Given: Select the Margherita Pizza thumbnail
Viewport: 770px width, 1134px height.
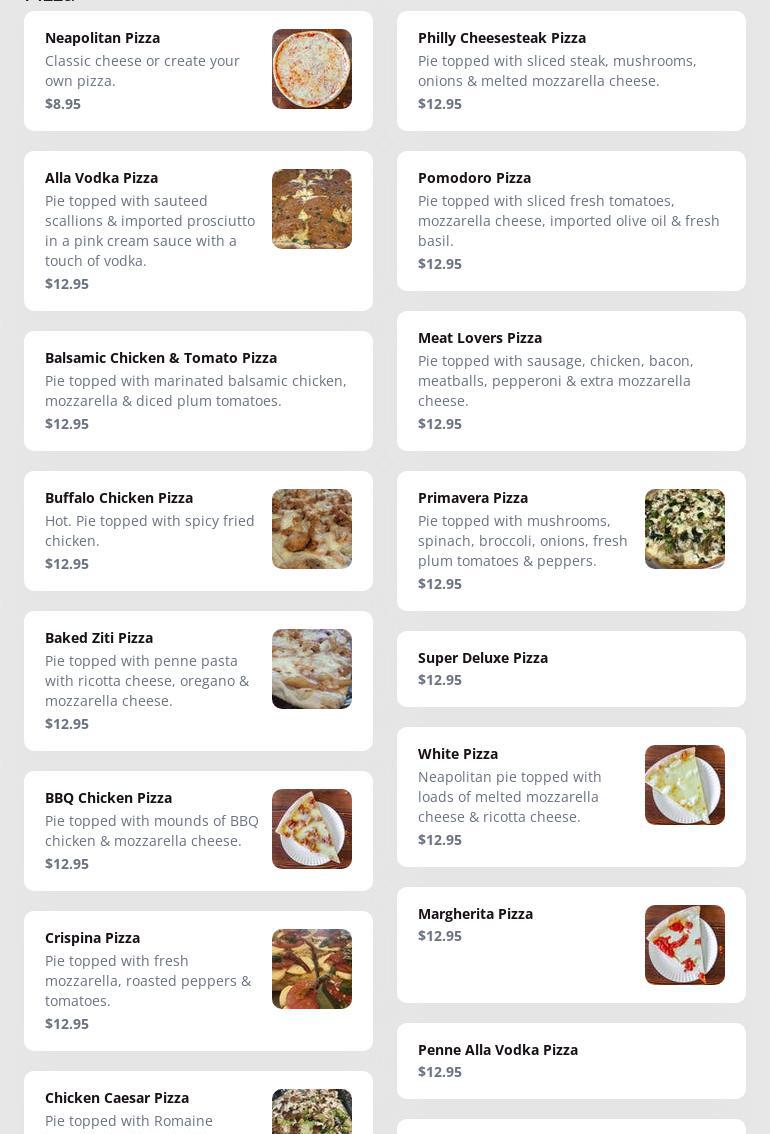Looking at the screenshot, I should click(684, 945).
